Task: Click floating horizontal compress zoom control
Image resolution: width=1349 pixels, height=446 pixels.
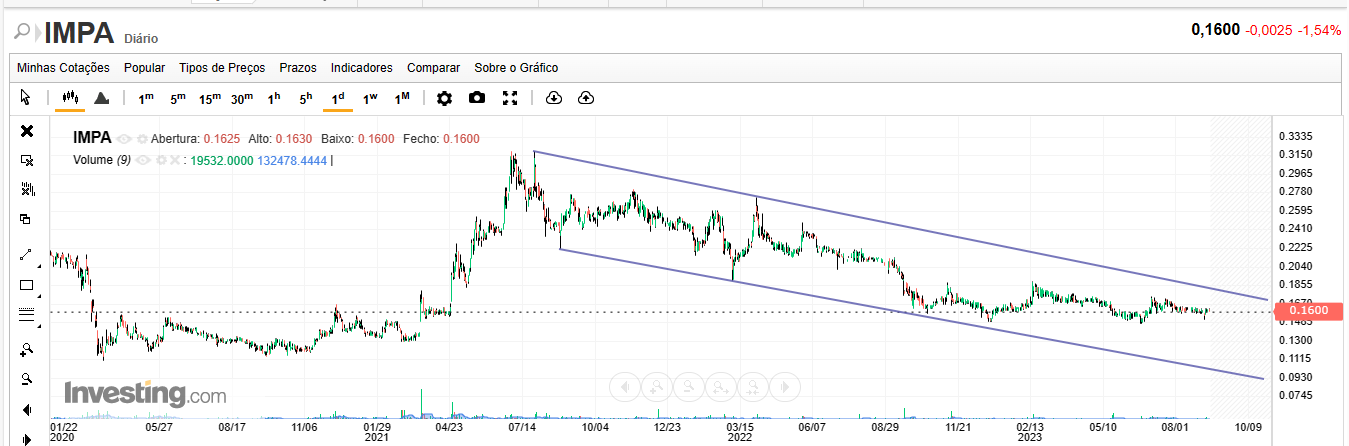Action: pos(753,385)
